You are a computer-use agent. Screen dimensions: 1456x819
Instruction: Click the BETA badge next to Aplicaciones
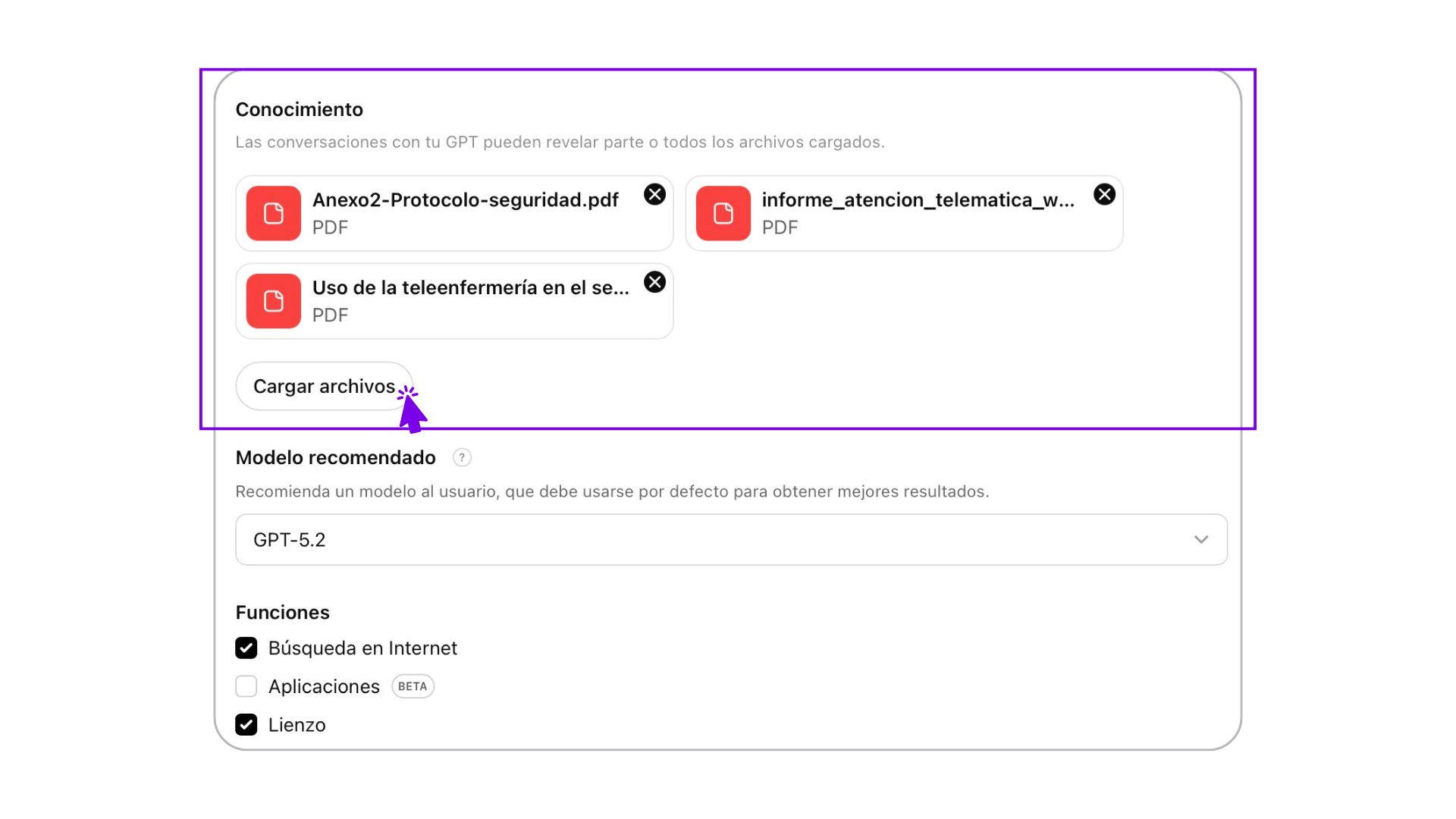coord(413,686)
